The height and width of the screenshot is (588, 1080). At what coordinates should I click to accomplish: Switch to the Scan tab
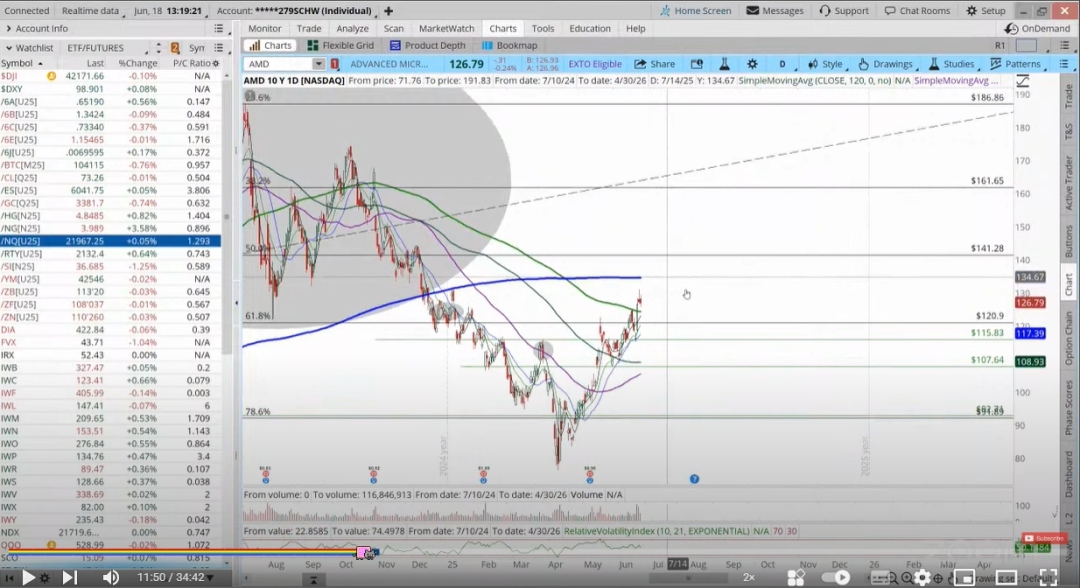(393, 28)
